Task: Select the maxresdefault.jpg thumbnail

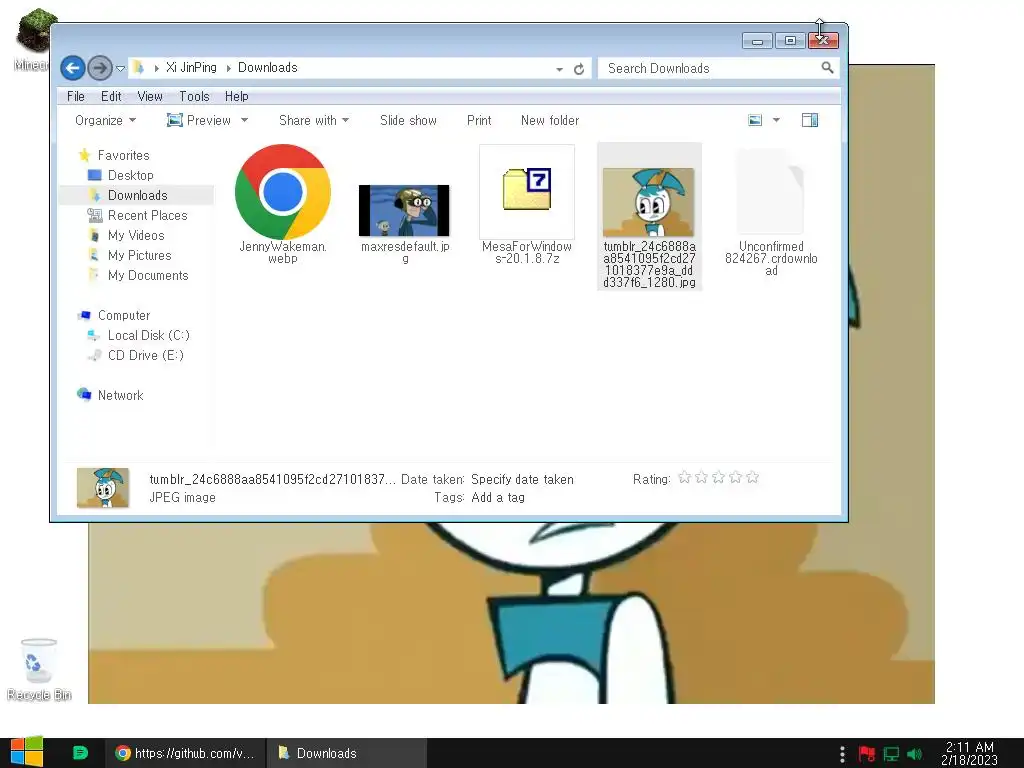Action: pyautogui.click(x=404, y=210)
